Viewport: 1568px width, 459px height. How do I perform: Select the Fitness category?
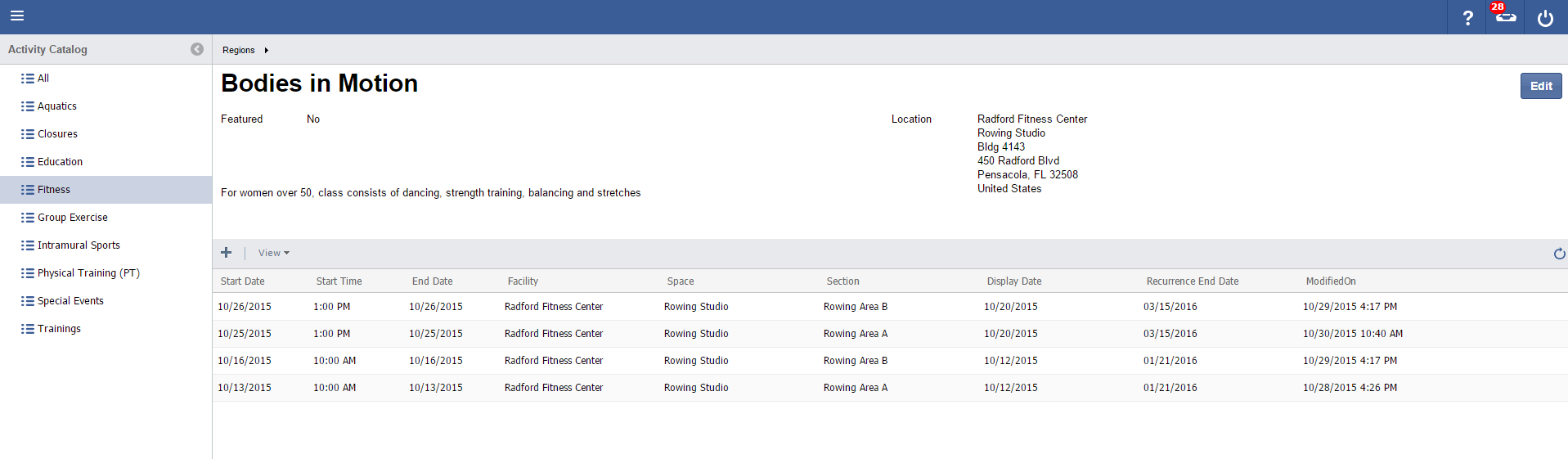coord(54,190)
